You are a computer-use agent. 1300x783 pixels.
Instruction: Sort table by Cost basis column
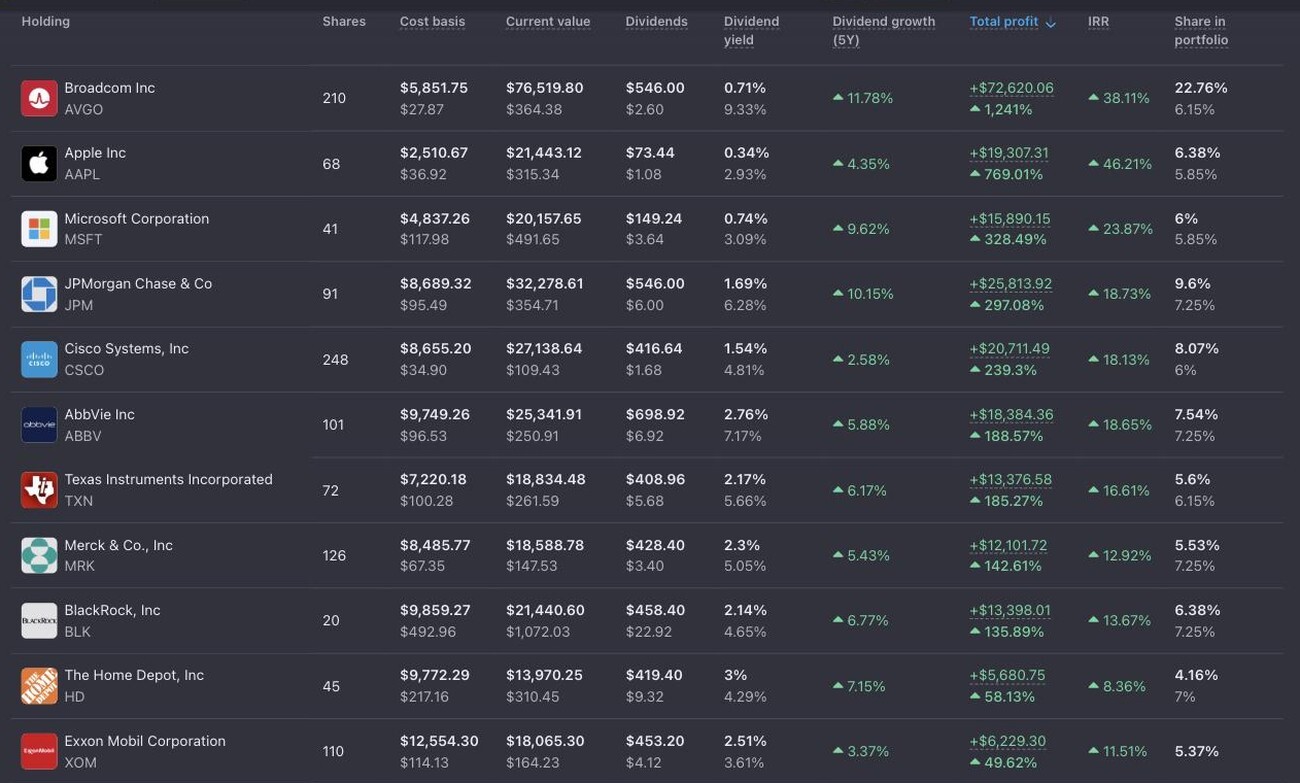pyautogui.click(x=432, y=21)
